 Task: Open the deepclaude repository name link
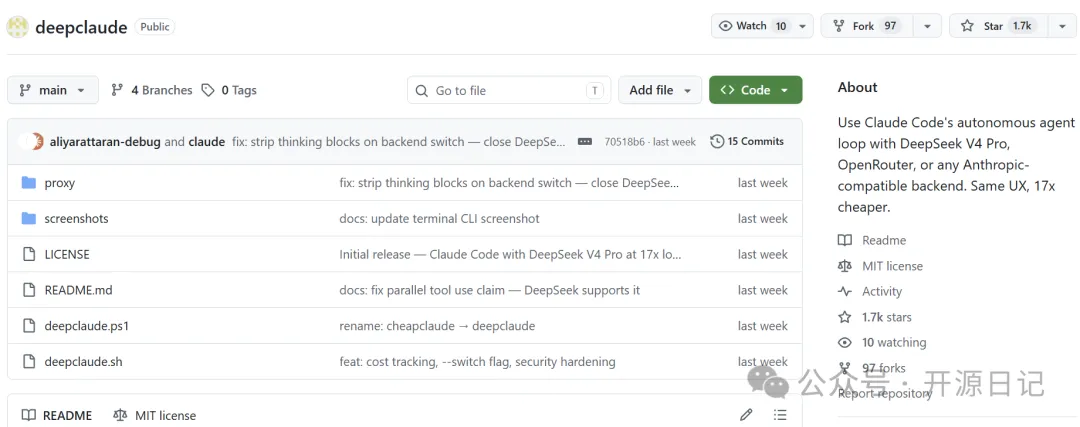(x=81, y=27)
